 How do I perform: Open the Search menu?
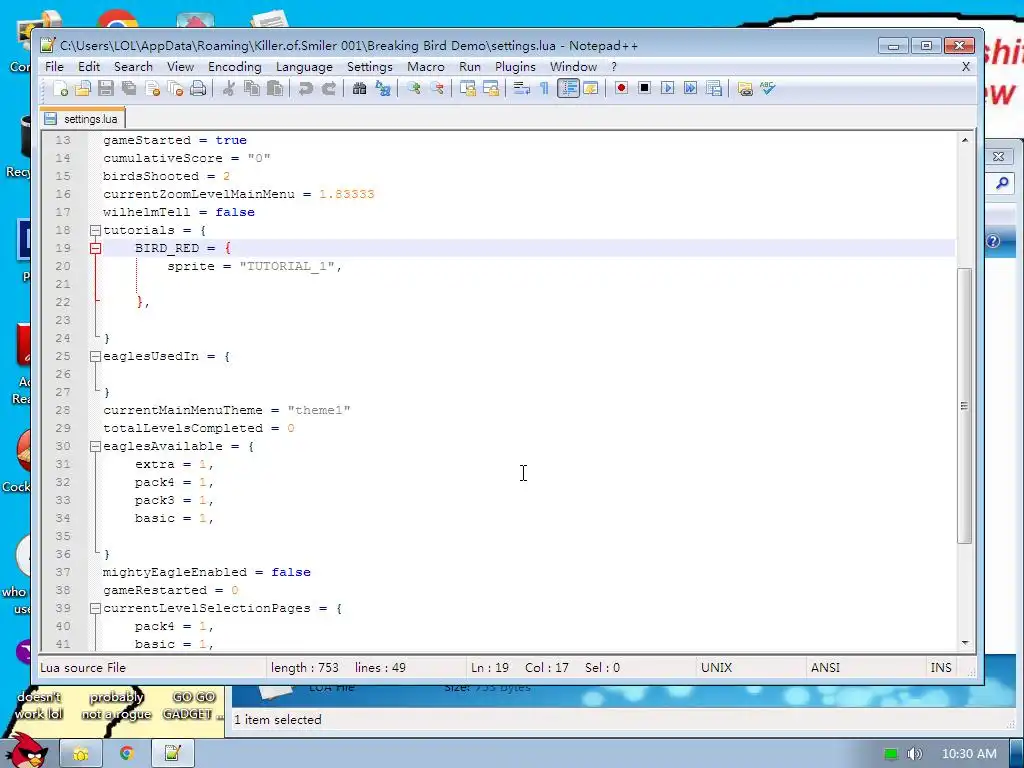click(133, 67)
